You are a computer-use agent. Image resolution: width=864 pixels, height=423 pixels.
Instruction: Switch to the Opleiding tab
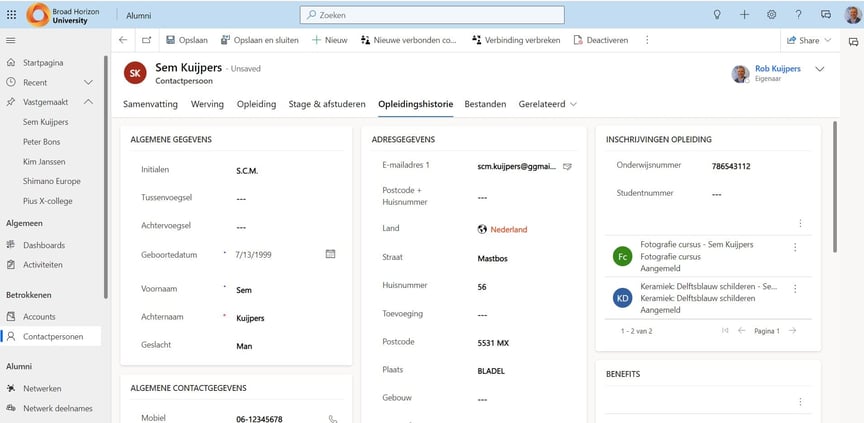[256, 104]
